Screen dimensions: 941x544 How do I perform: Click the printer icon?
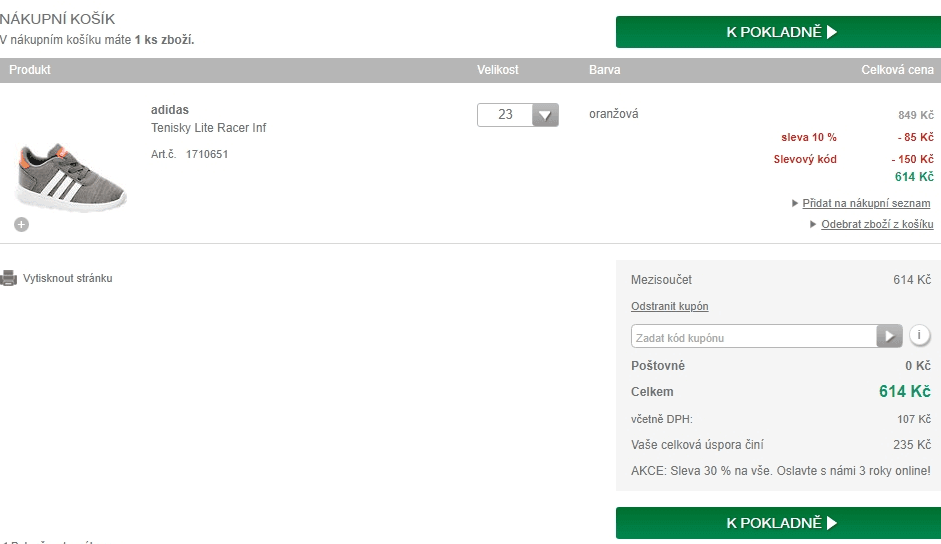(x=9, y=278)
